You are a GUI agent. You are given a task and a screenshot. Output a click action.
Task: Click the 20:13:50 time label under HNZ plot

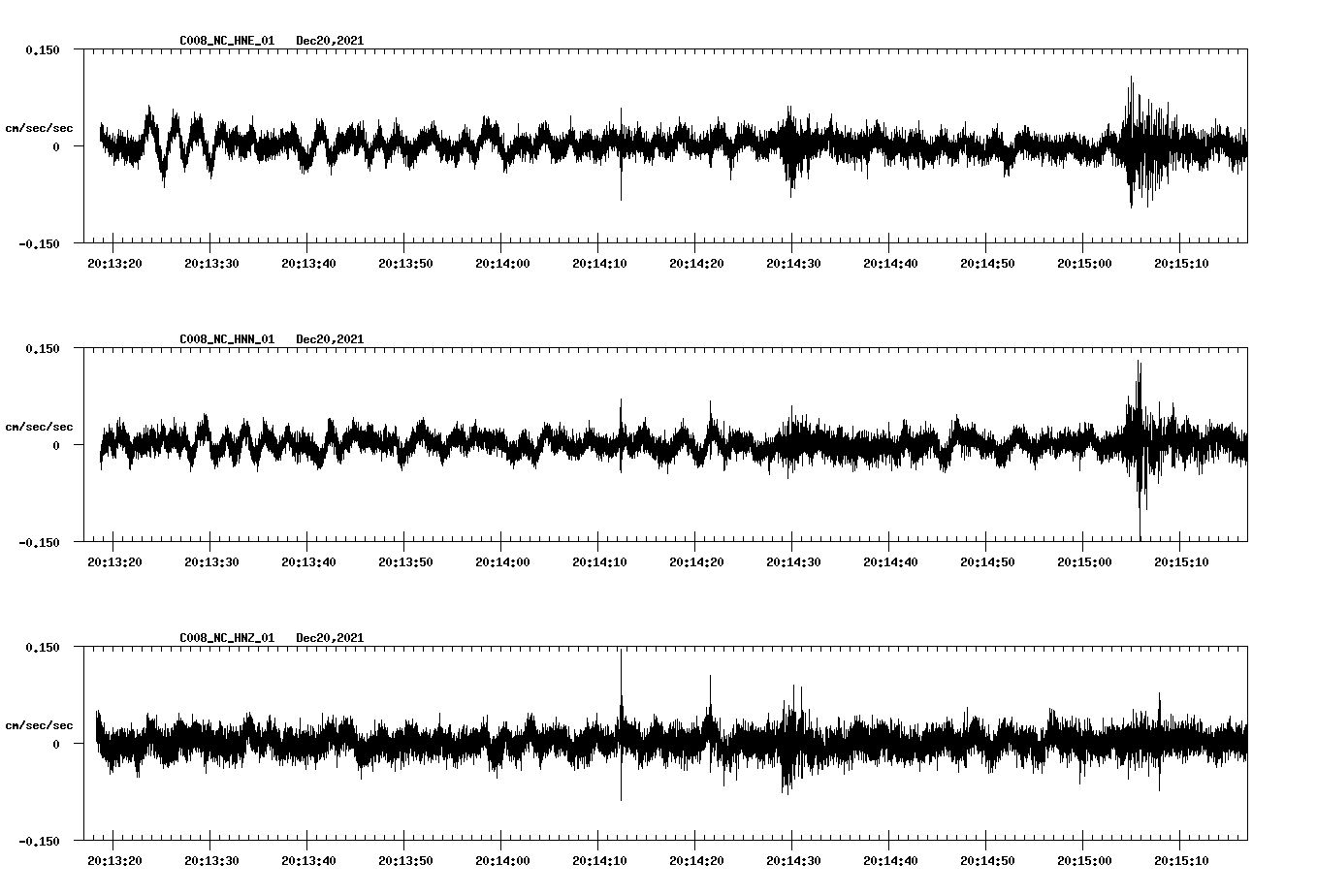click(405, 861)
